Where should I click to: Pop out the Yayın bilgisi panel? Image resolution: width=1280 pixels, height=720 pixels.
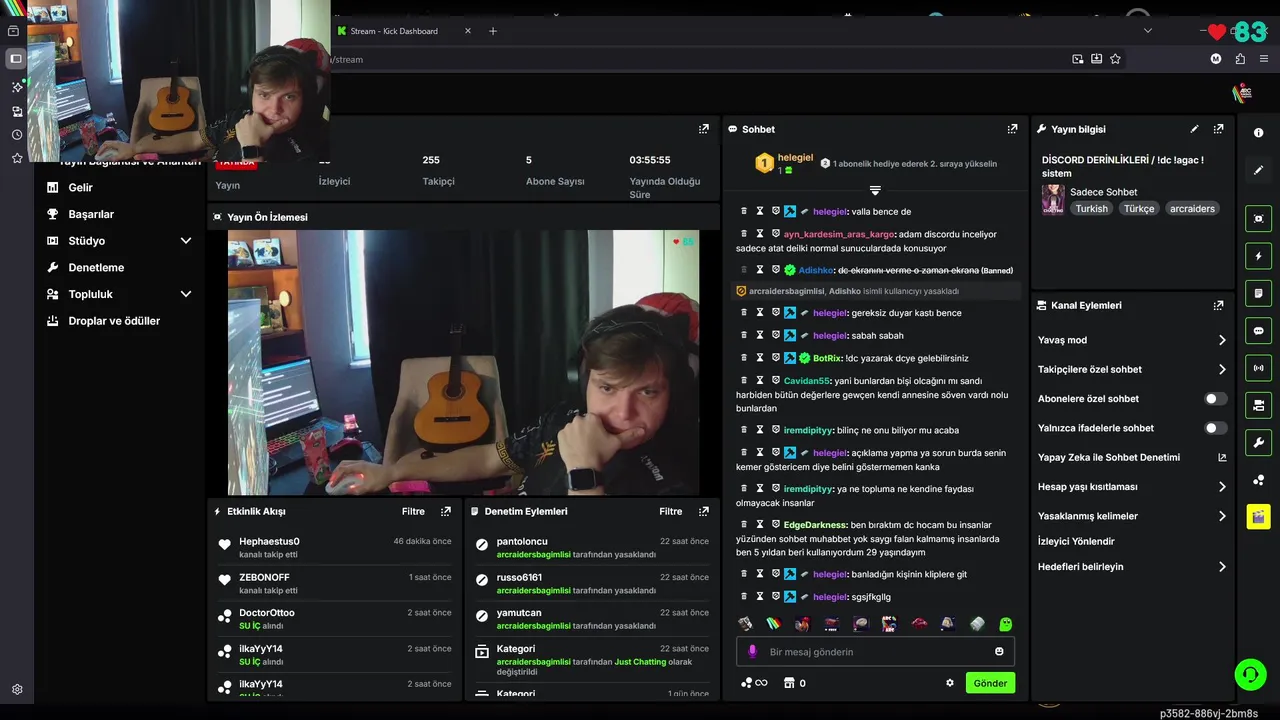click(x=1218, y=129)
